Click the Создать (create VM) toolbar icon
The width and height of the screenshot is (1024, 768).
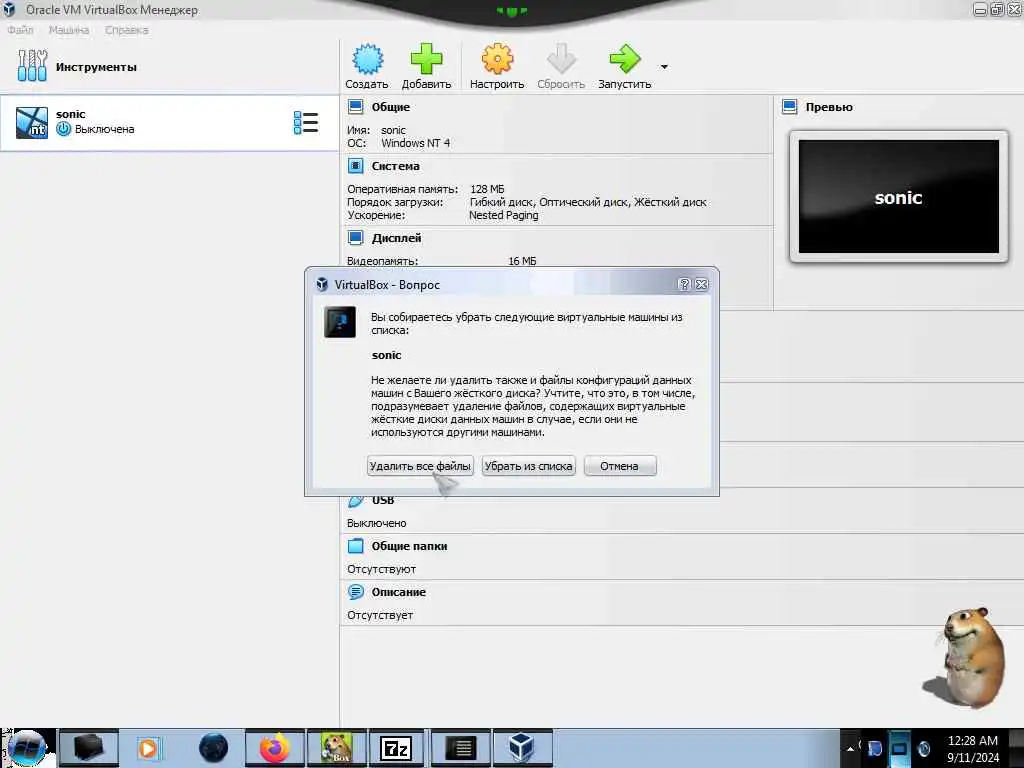[x=367, y=59]
